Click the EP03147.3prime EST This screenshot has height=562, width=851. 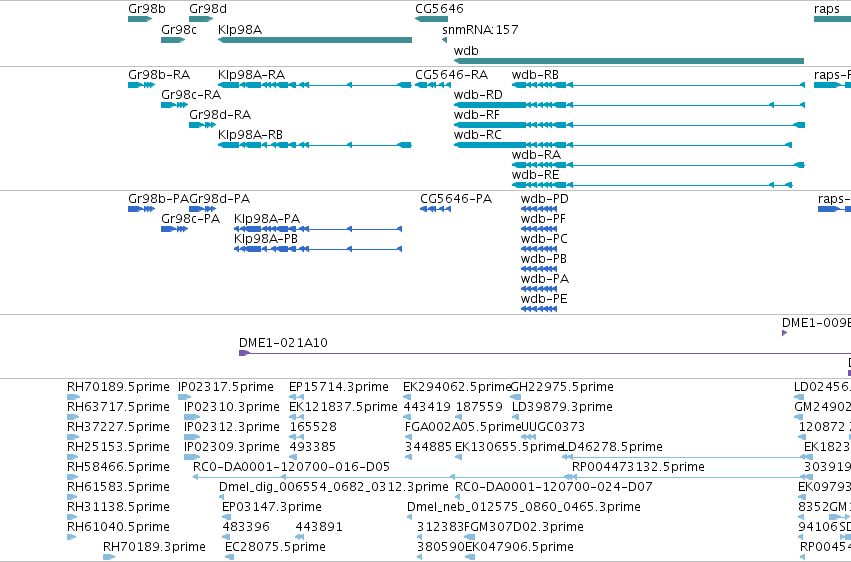pyautogui.click(x=226, y=518)
